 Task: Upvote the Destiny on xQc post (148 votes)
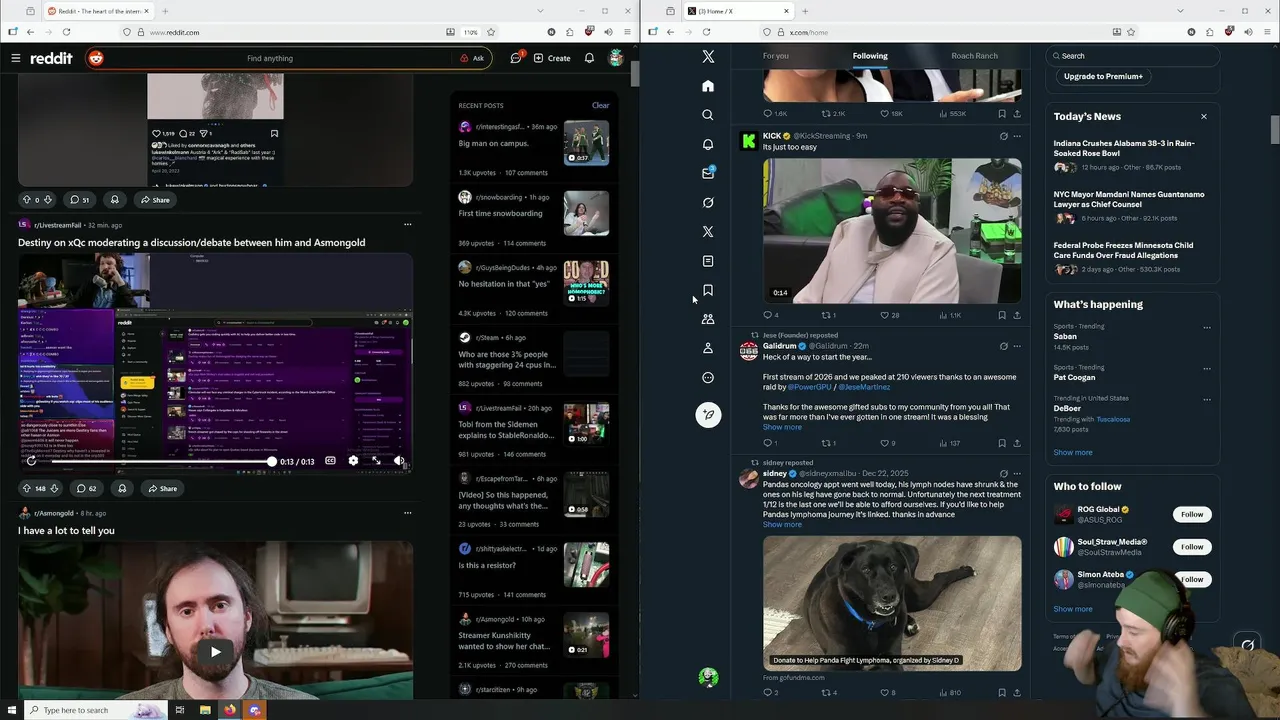click(27, 488)
